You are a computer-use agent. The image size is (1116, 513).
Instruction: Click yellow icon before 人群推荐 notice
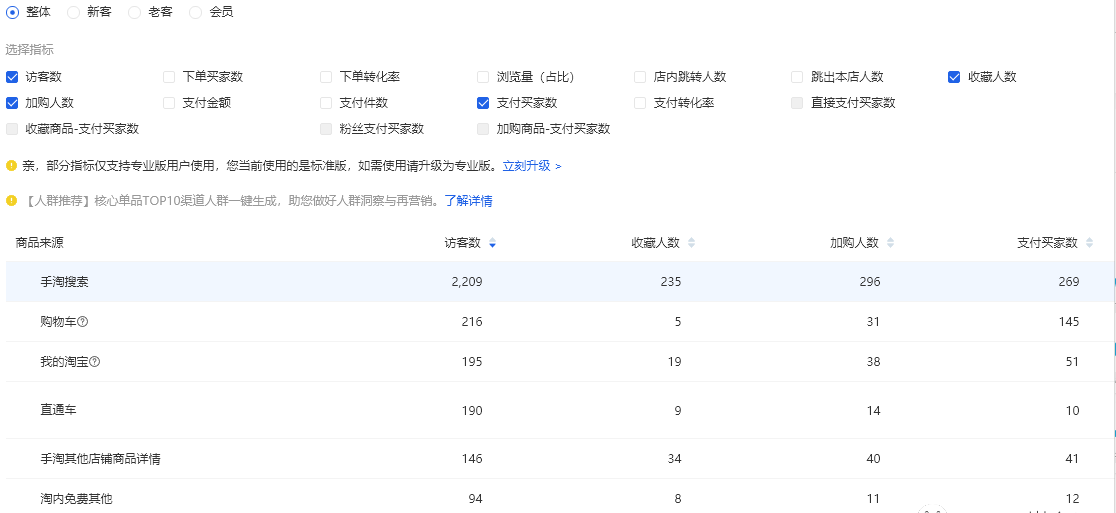pos(11,201)
